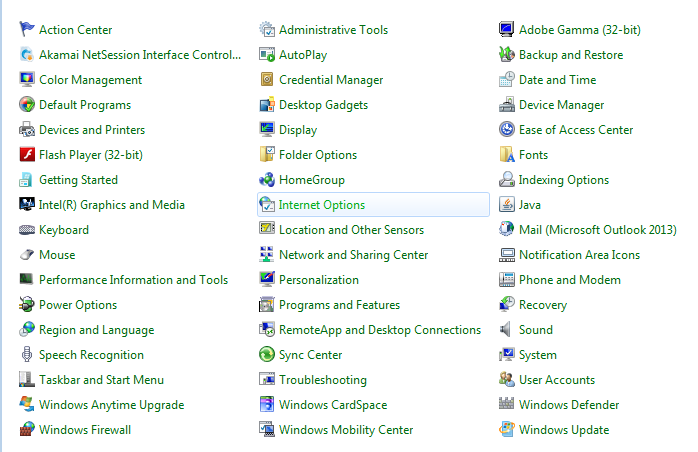
Task: Open Windows Anytime Upgrade
Action: tap(111, 405)
